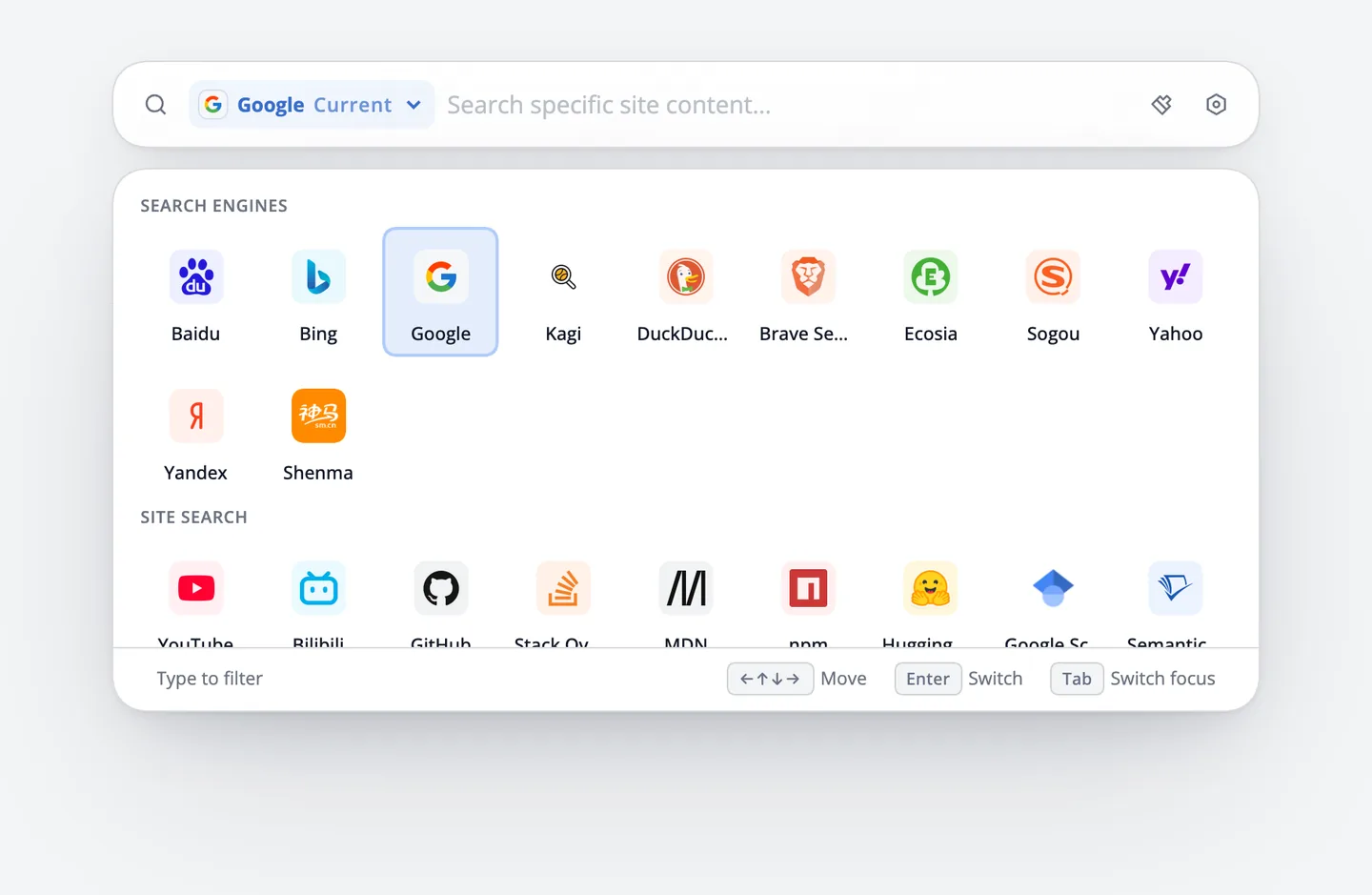Image resolution: width=1372 pixels, height=895 pixels.
Task: Click the "Type to filter" hint text
Action: click(x=210, y=679)
